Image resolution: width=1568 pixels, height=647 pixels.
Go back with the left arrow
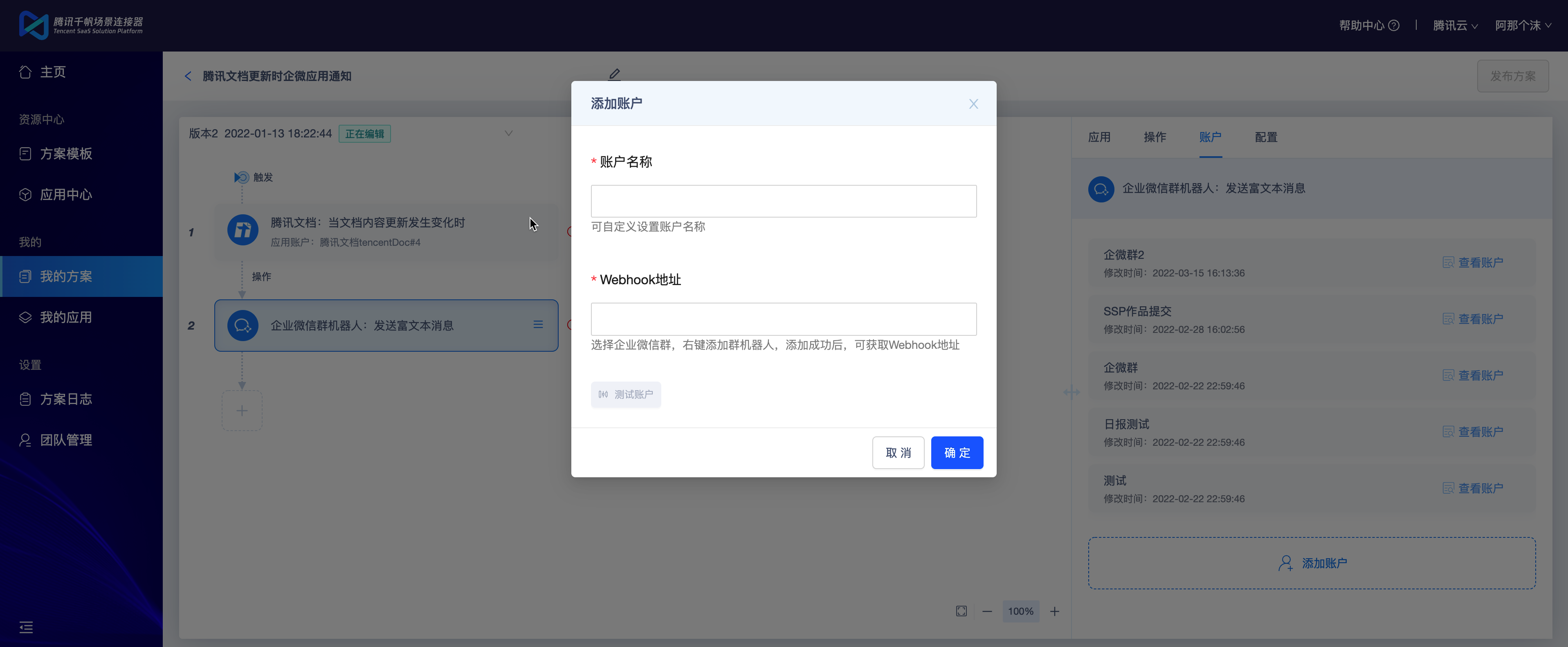(x=188, y=76)
